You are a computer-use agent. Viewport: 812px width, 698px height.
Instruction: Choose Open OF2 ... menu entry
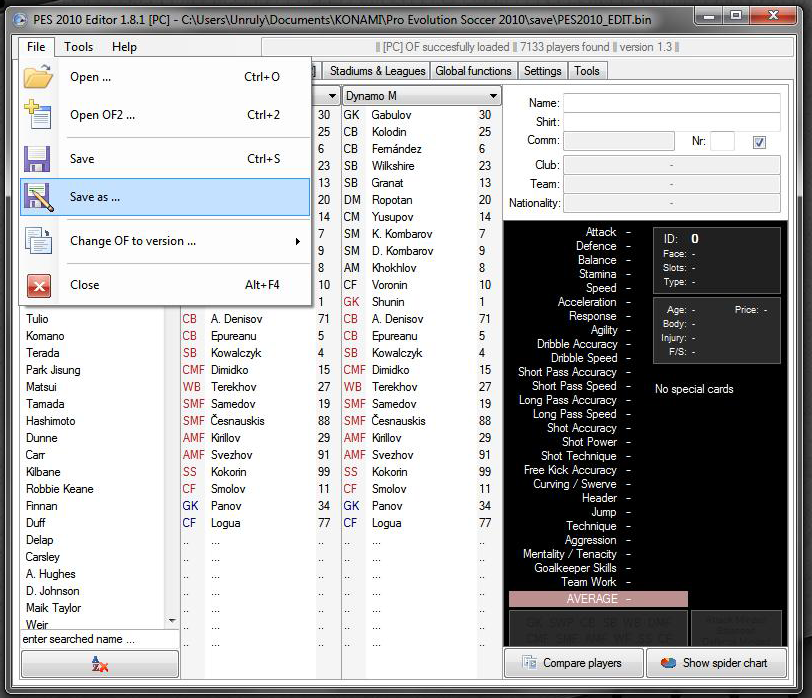click(165, 114)
